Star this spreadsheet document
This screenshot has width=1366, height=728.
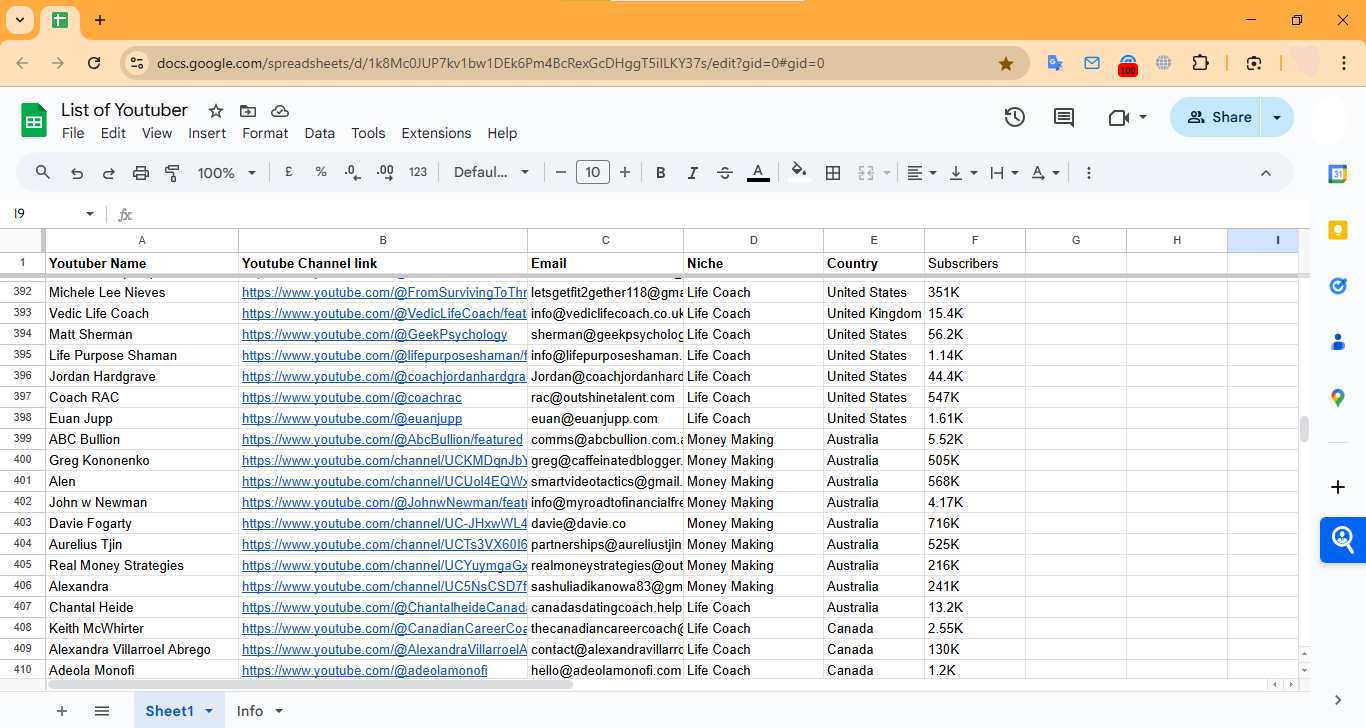click(x=215, y=111)
